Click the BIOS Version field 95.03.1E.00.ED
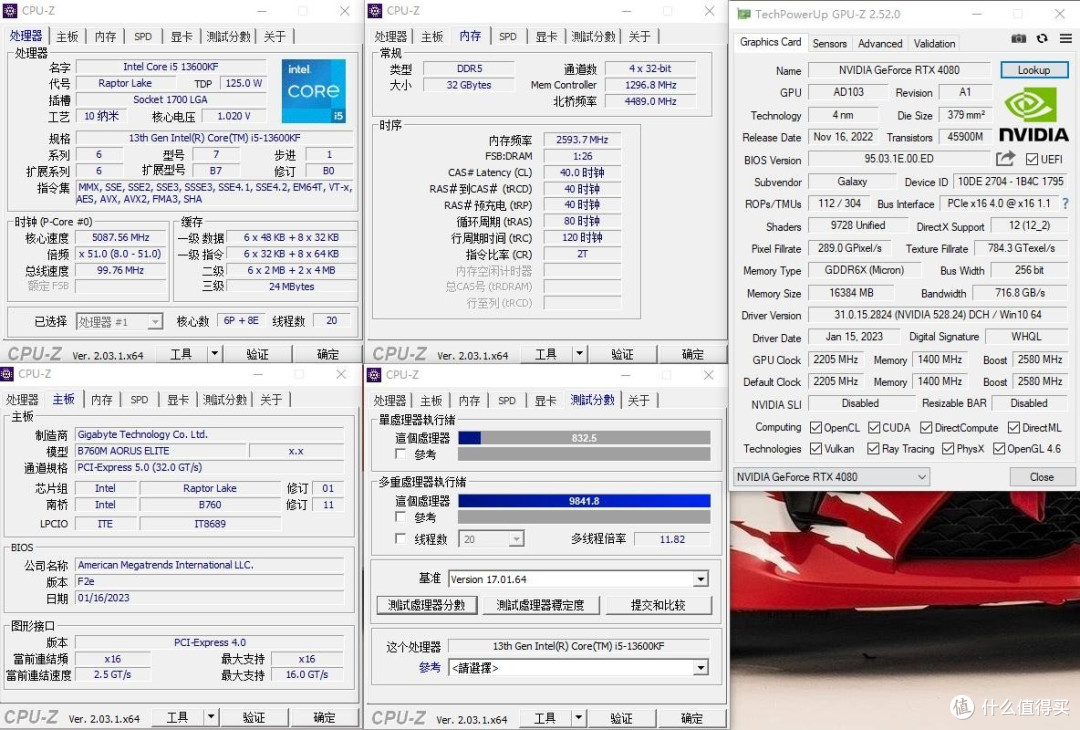This screenshot has height=730, width=1080. (899, 159)
